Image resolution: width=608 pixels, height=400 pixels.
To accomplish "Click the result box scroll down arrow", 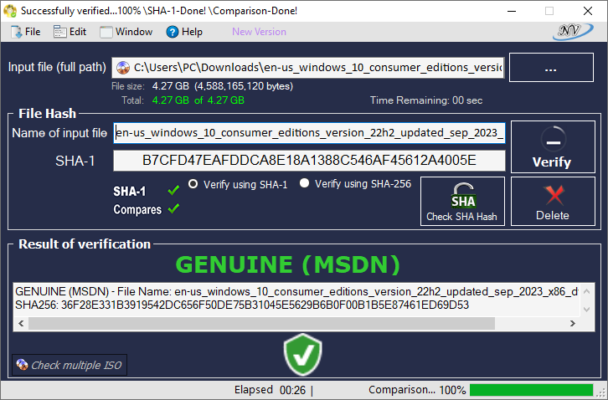I will (x=586, y=309).
